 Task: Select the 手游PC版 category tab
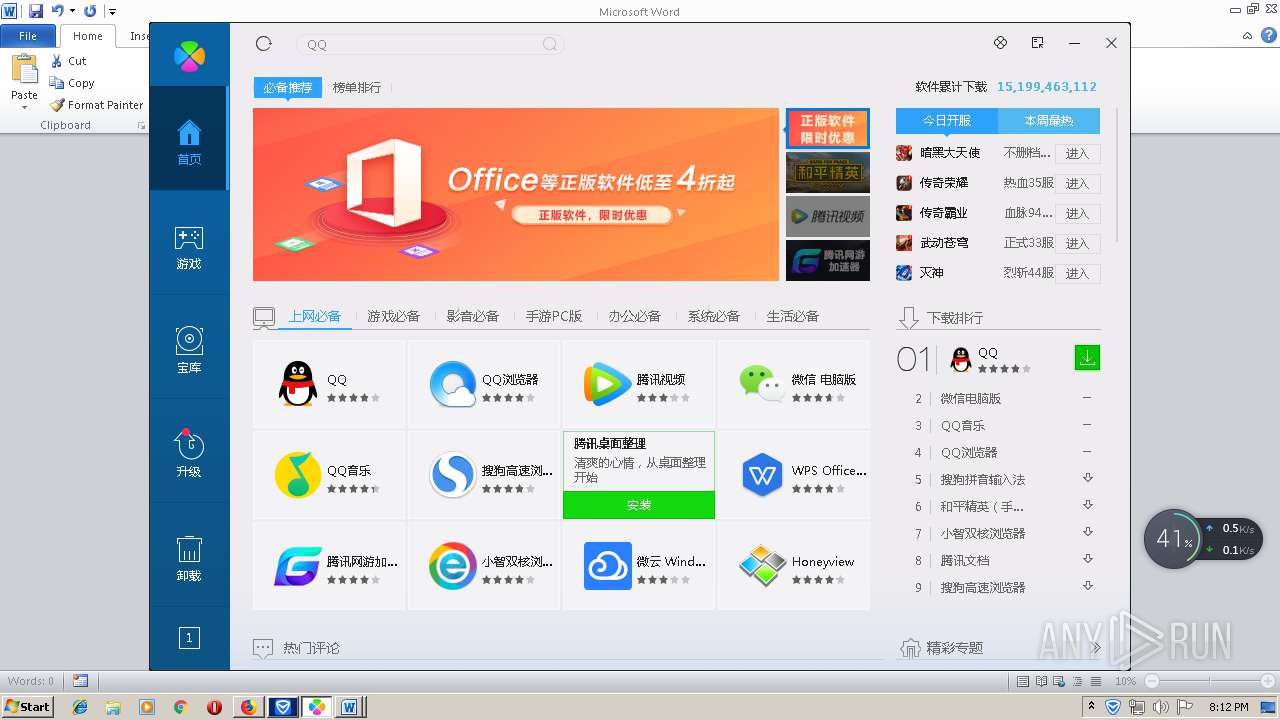pos(554,316)
